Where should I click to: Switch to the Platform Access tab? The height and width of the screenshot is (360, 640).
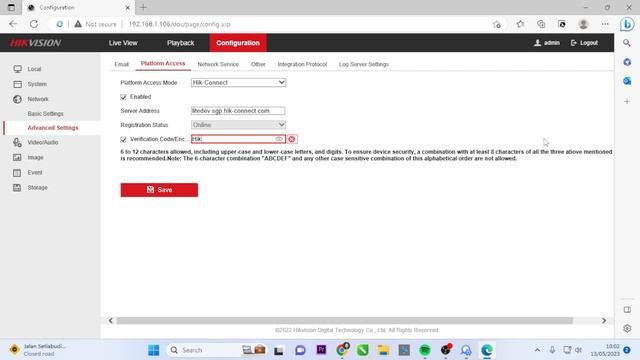pyautogui.click(x=163, y=64)
